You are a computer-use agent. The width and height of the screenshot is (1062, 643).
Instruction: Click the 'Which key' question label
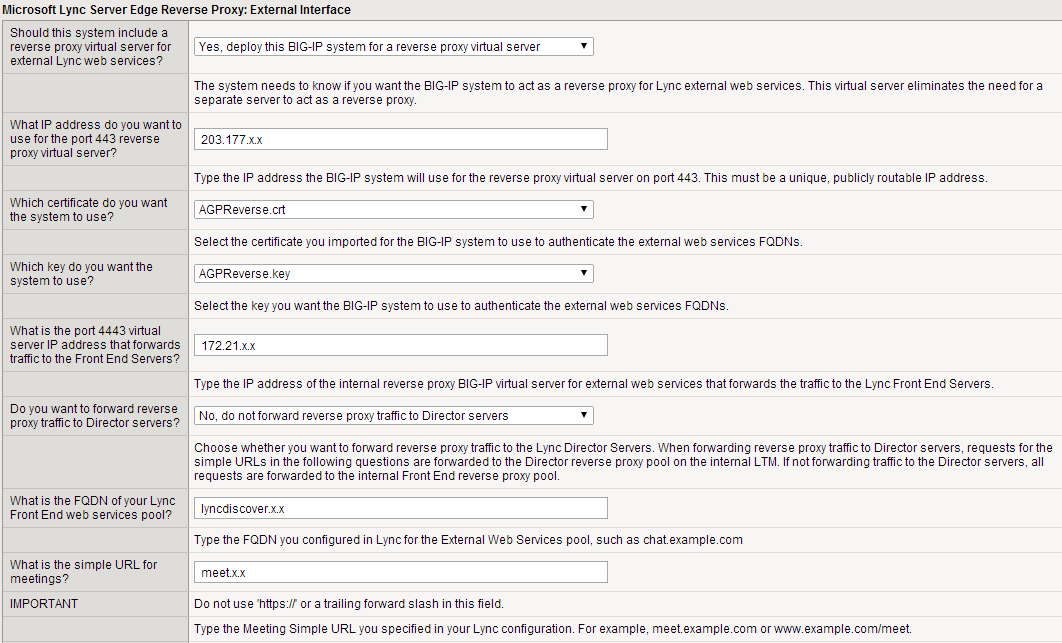pos(81,273)
